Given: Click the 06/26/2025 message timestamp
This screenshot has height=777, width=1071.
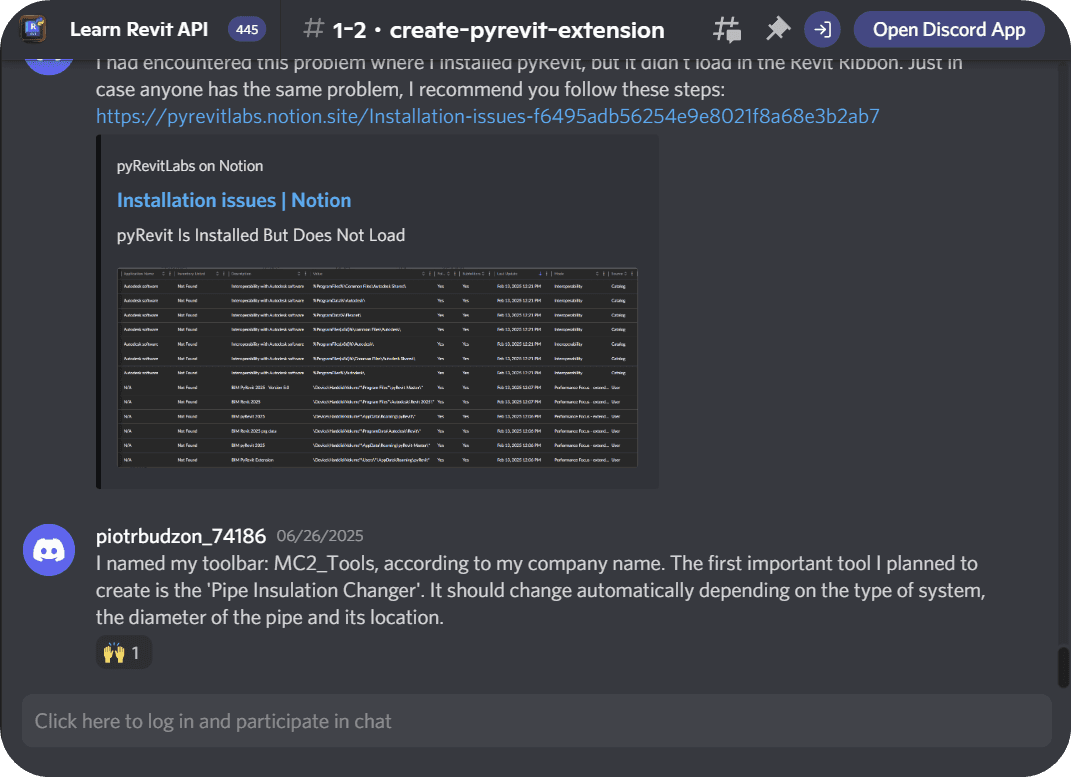Looking at the screenshot, I should click(x=320, y=536).
